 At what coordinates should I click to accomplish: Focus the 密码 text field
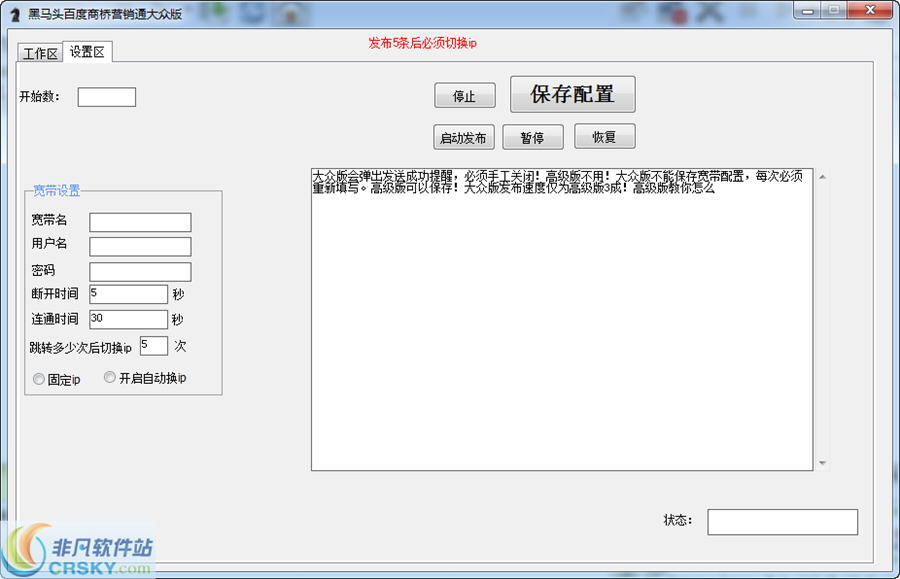[140, 272]
